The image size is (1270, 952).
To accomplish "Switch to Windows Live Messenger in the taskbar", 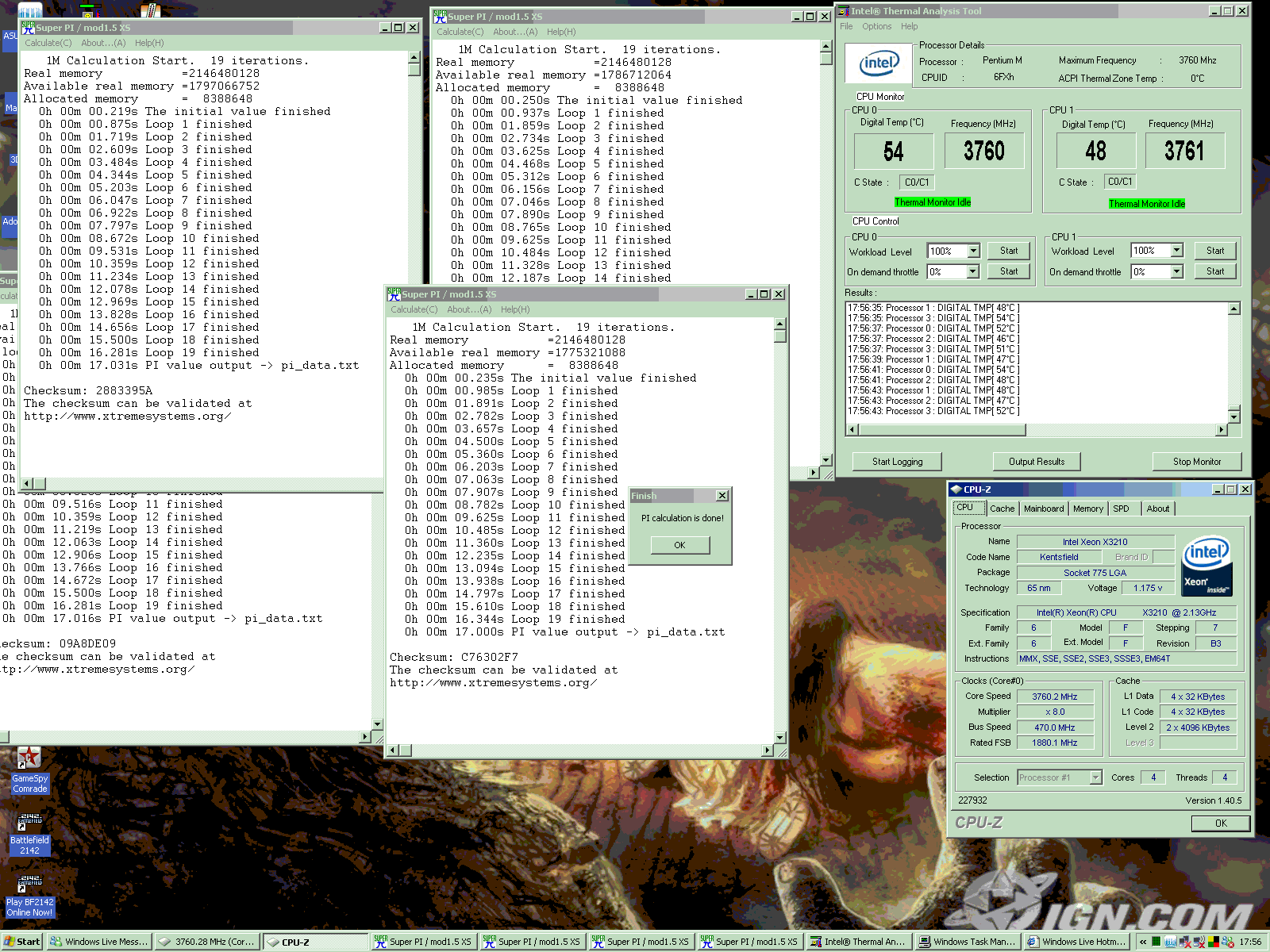I will click(x=99, y=942).
